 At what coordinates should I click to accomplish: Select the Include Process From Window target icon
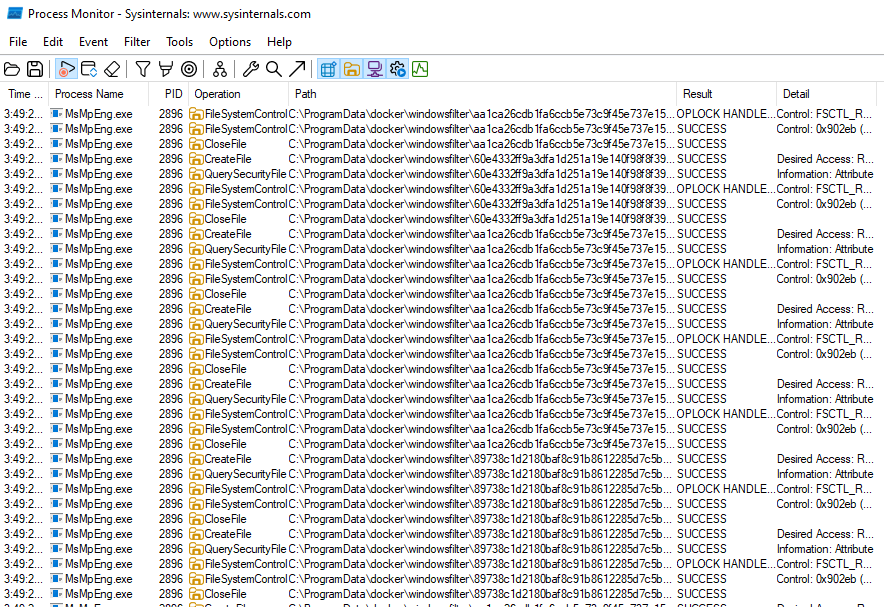pyautogui.click(x=189, y=69)
